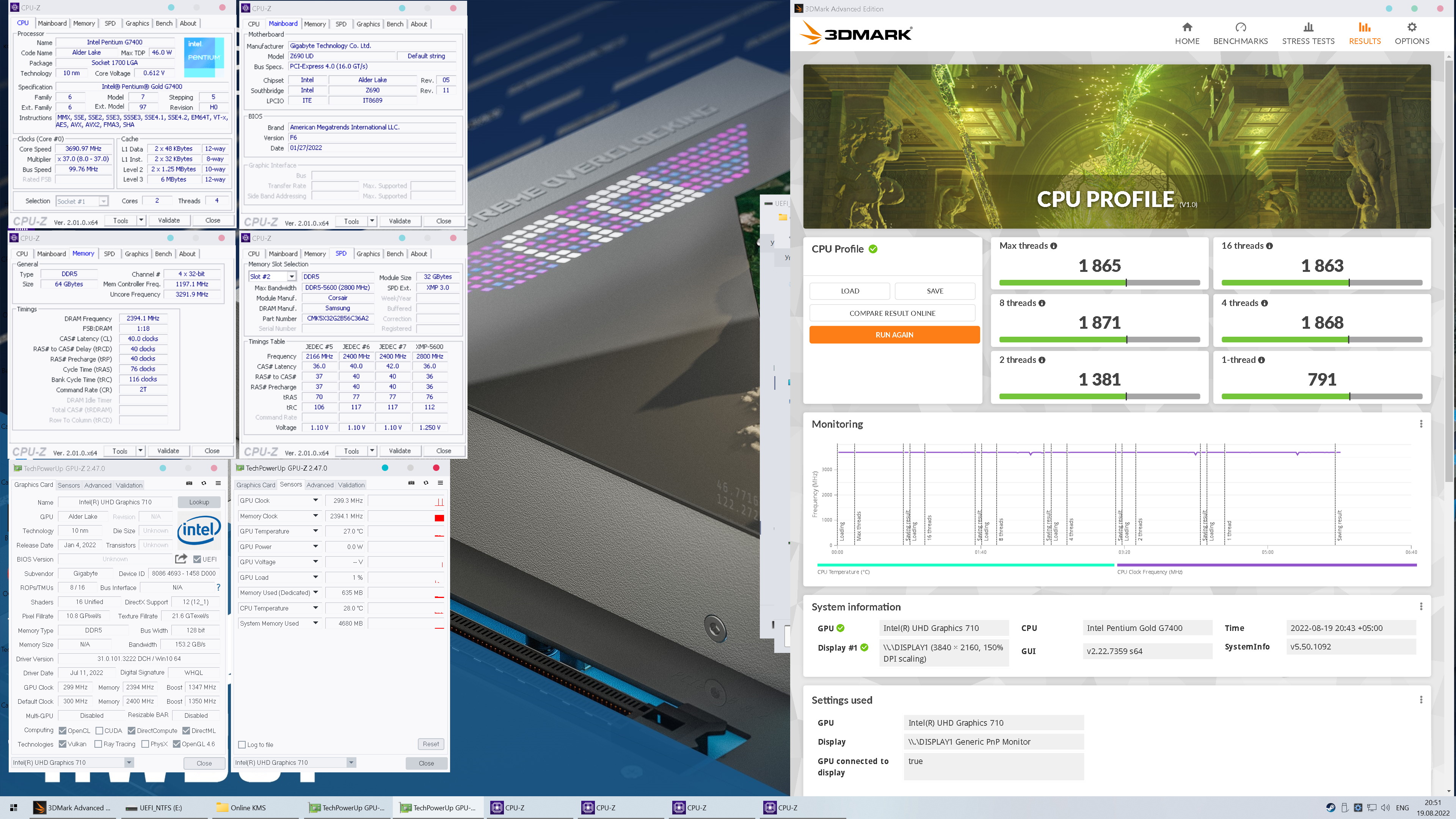Click Reset button in GPU-Z Sensors window

coord(431,744)
